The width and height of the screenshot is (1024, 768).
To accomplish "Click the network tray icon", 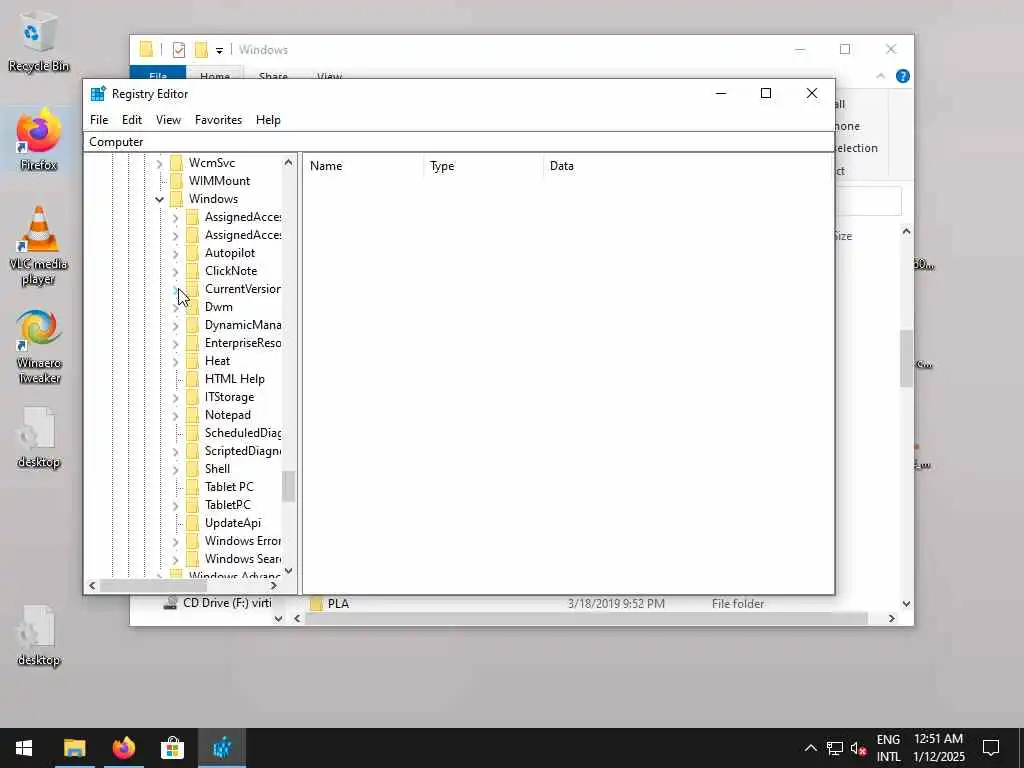I will [x=835, y=748].
